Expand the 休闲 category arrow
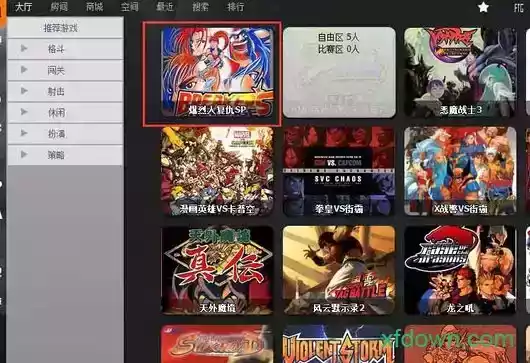The height and width of the screenshot is (363, 530). (24, 112)
